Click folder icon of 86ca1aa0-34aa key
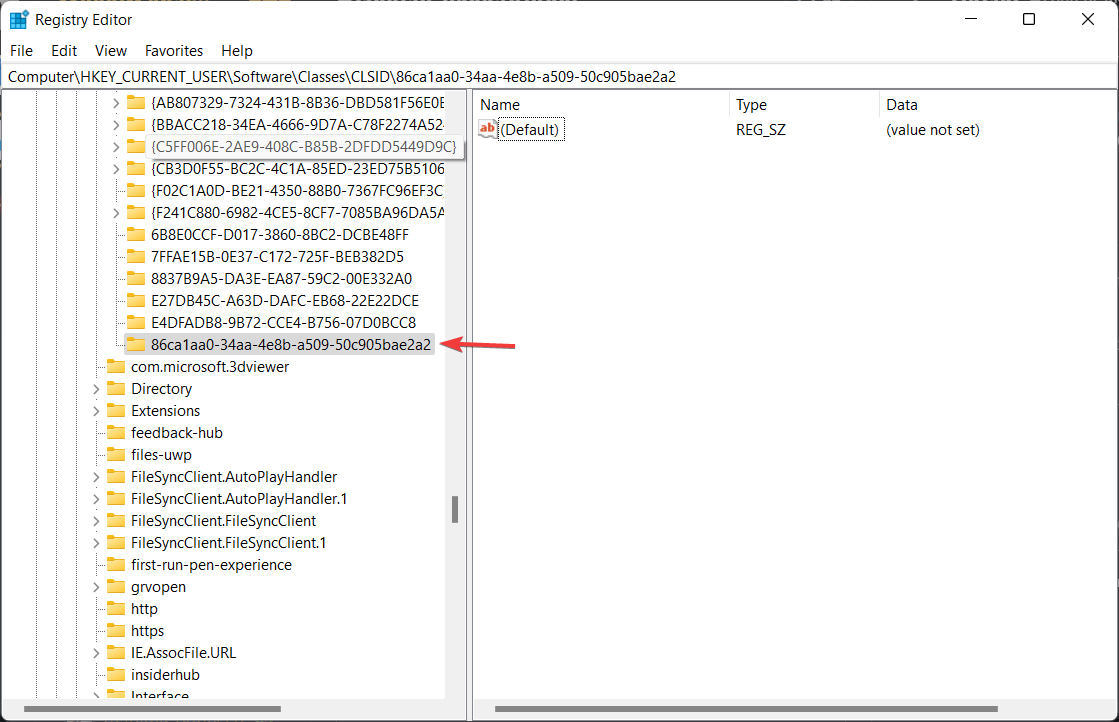Viewport: 1119px width, 722px height. 136,345
